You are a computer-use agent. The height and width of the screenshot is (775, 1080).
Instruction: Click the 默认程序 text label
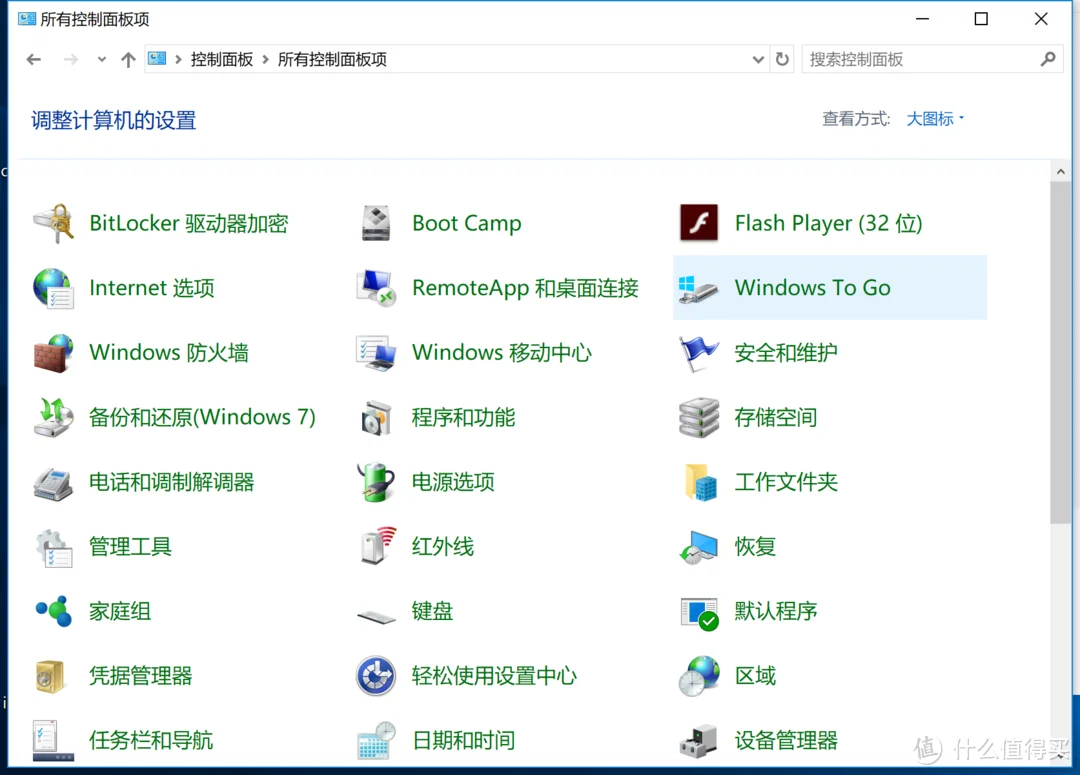tap(776, 611)
